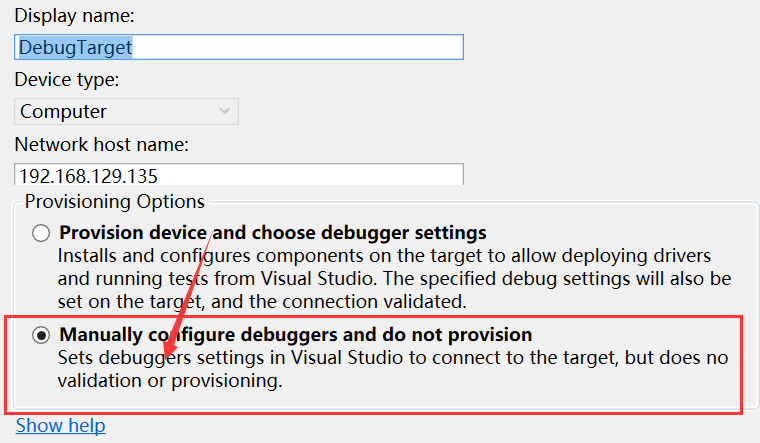Click the 192.168.129.135 address text
The width and height of the screenshot is (760, 443).
88,176
